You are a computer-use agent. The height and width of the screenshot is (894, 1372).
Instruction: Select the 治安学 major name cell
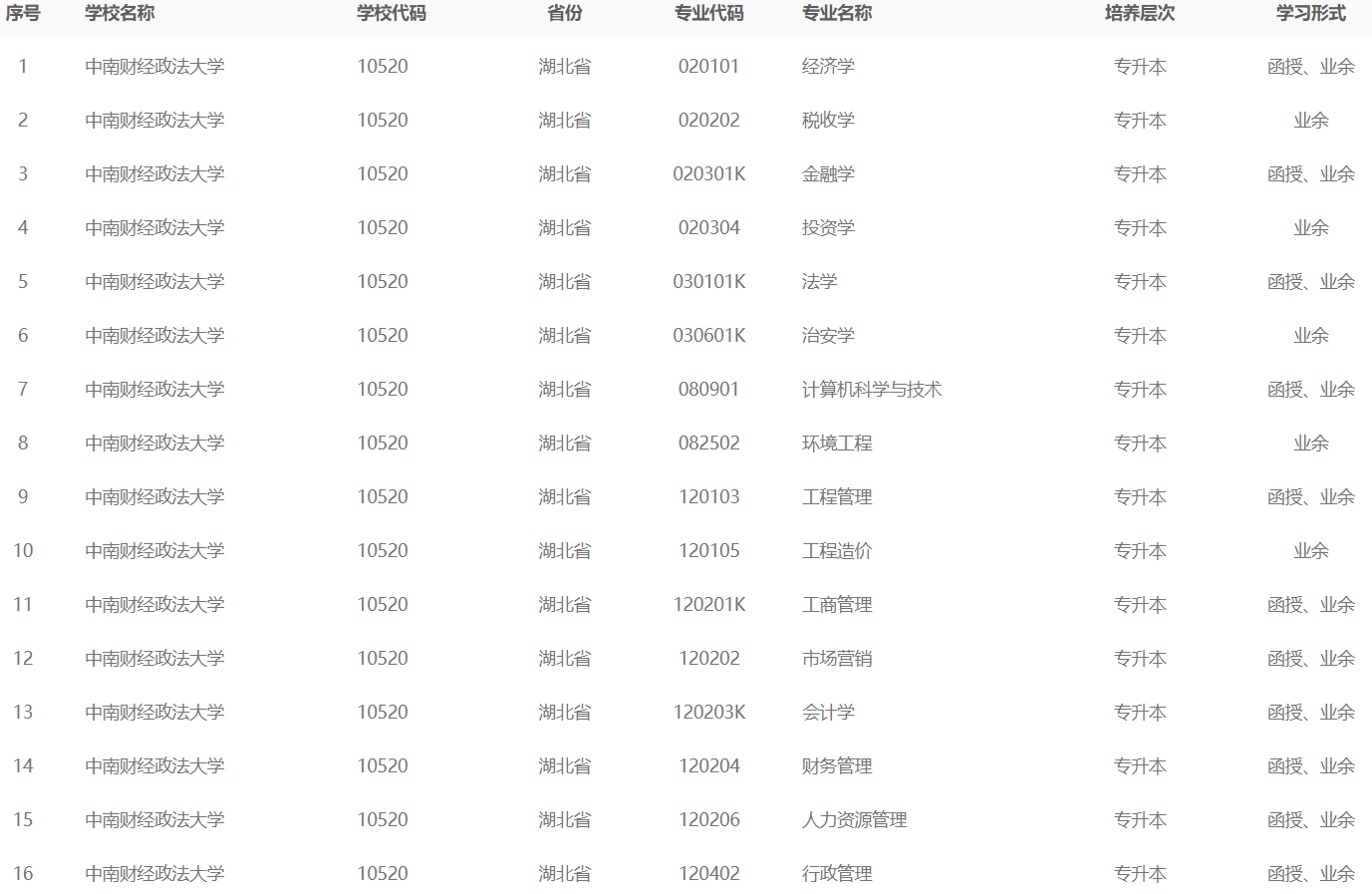pyautogui.click(x=828, y=336)
